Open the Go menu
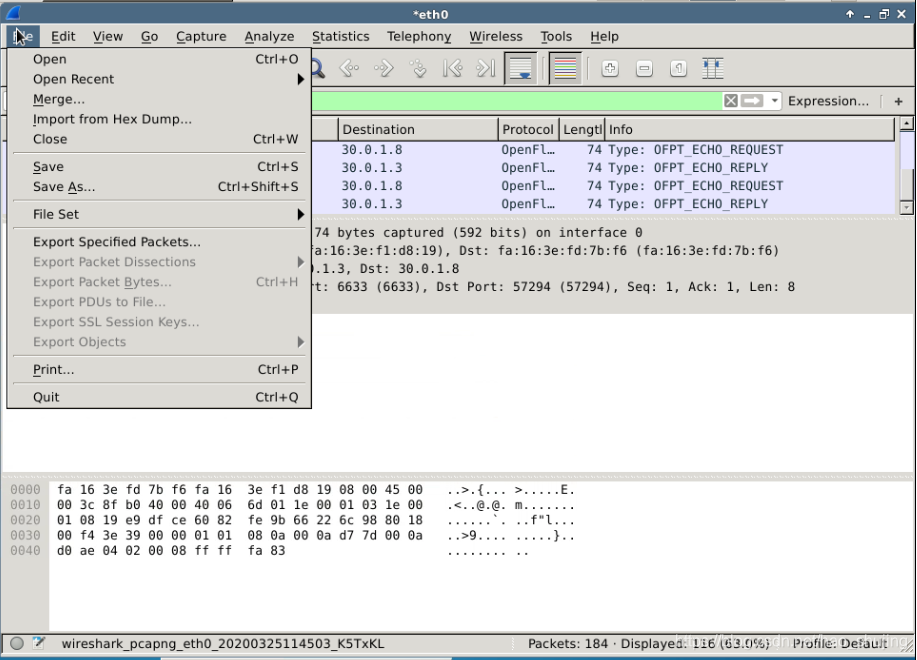Viewport: 917px width, 660px height. click(x=149, y=36)
